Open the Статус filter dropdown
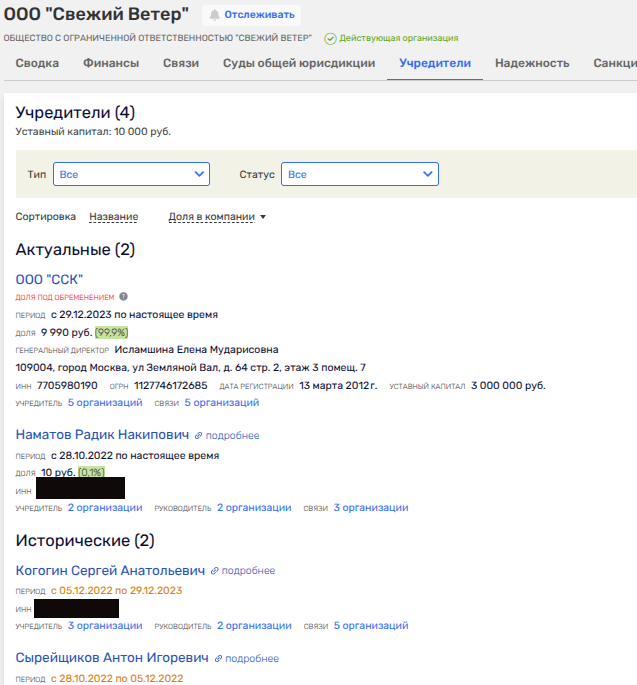Viewport: 637px width, 685px height. pyautogui.click(x=359, y=174)
